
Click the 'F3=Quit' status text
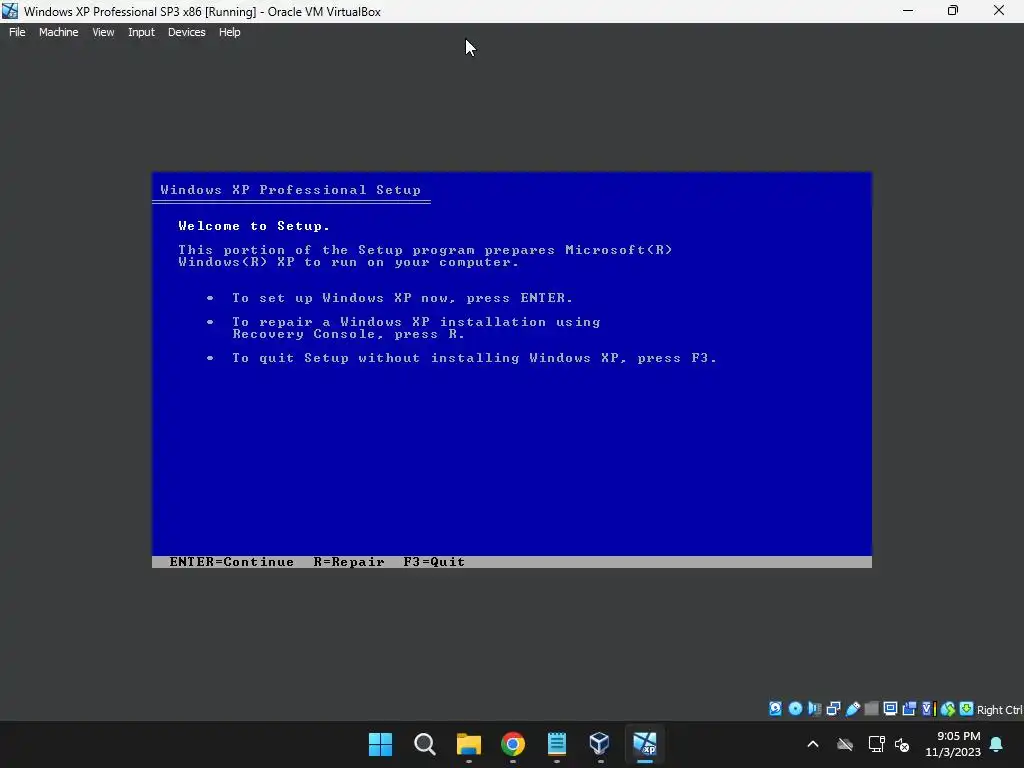(434, 562)
